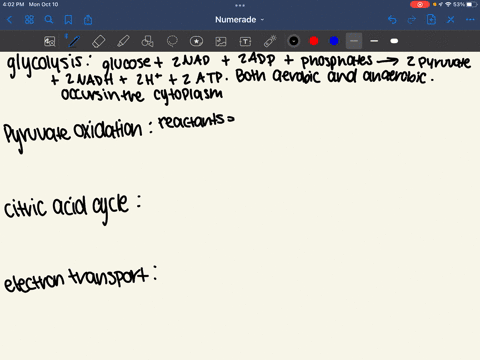Open search with the magnifier icon
The width and height of the screenshot is (480, 360).
pyautogui.click(x=49, y=20)
